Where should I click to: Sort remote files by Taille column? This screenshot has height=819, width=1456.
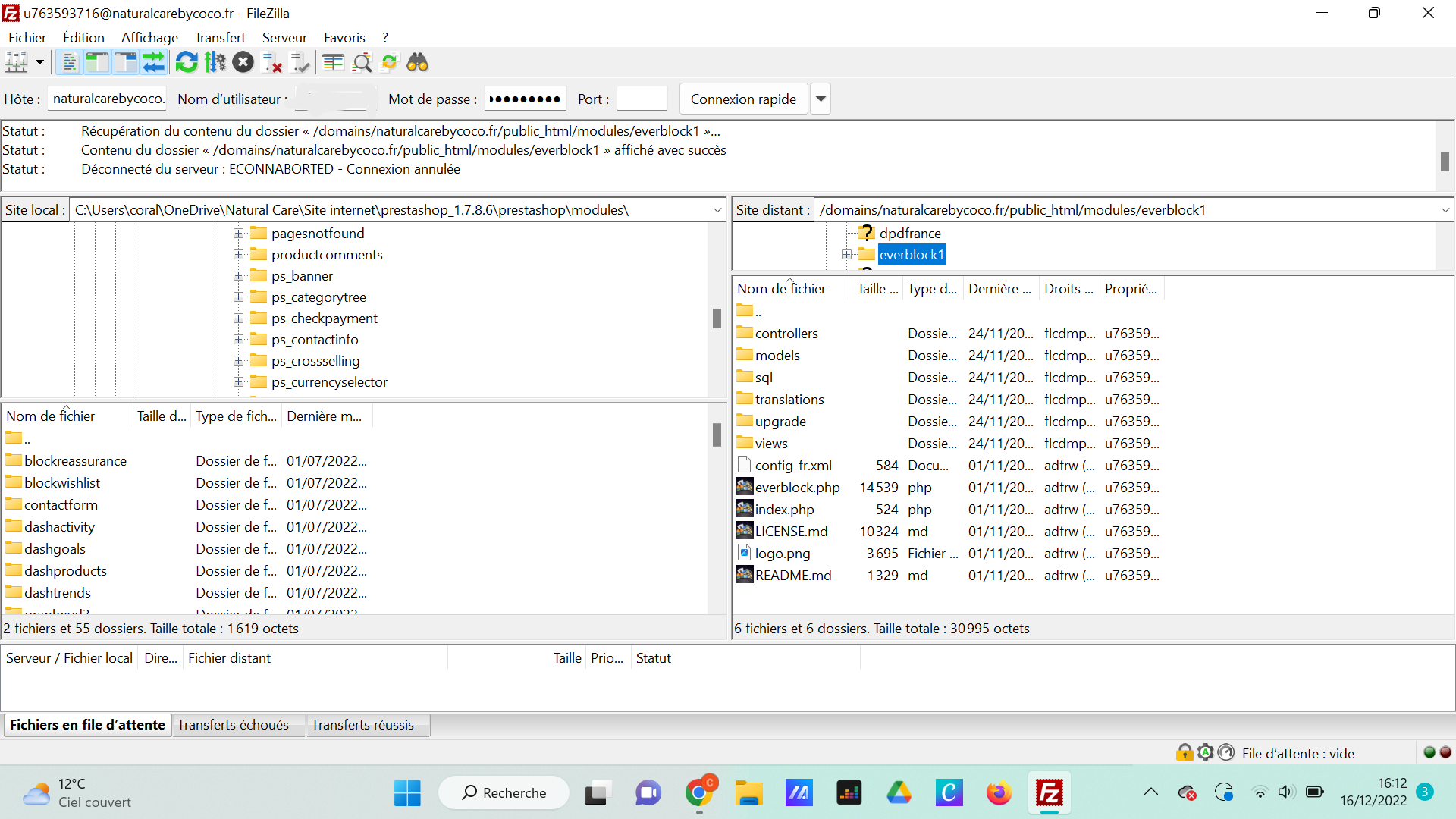[877, 289]
